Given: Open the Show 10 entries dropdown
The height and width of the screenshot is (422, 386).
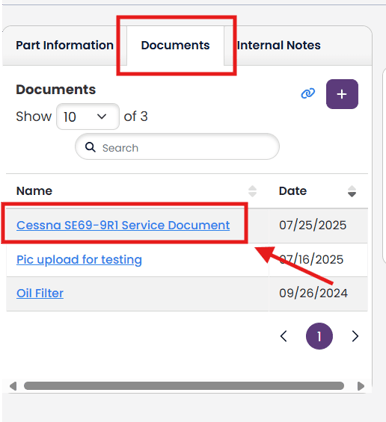Looking at the screenshot, I should pos(88,117).
